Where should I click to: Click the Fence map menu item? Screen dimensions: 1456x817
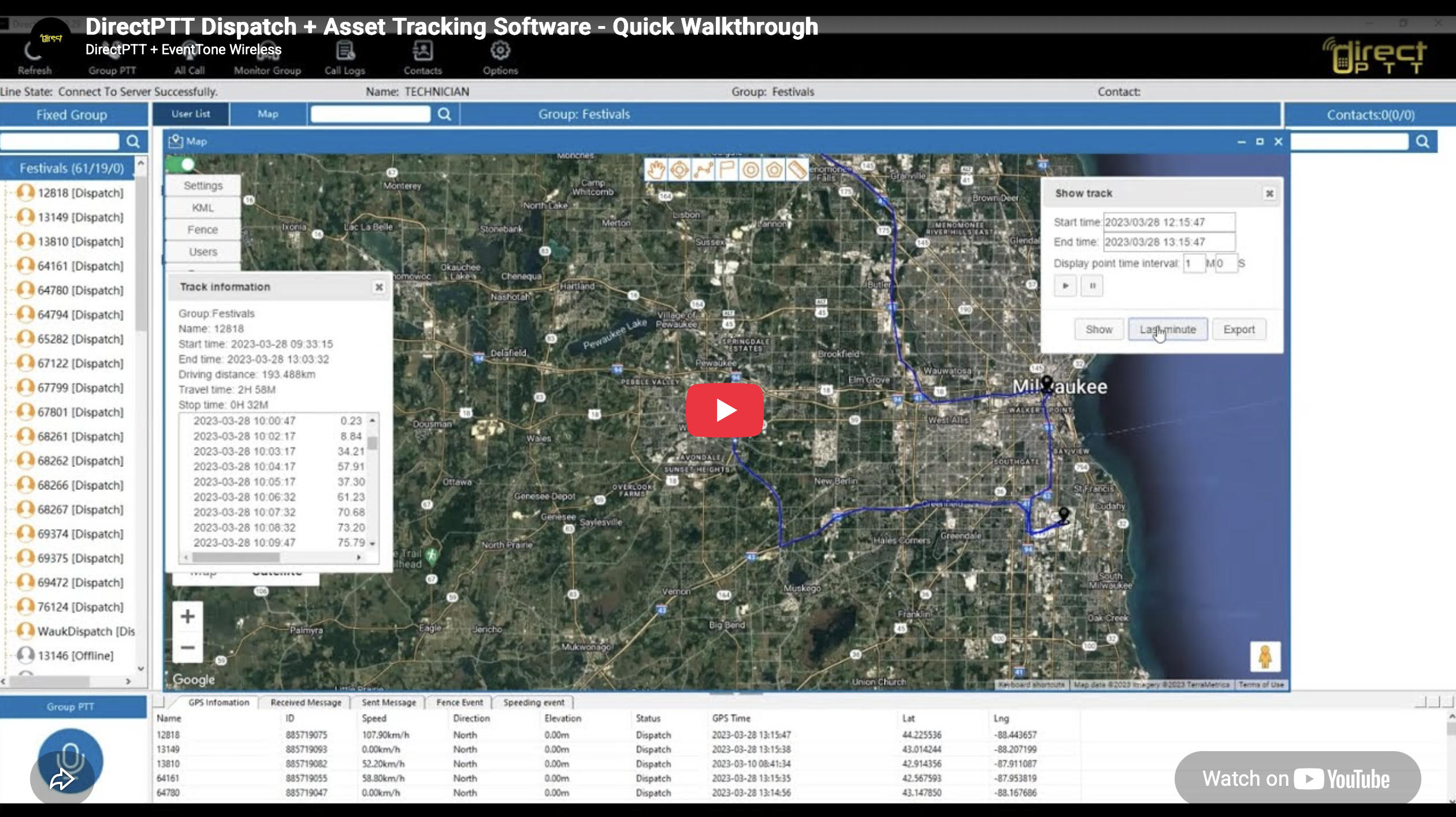click(x=203, y=230)
